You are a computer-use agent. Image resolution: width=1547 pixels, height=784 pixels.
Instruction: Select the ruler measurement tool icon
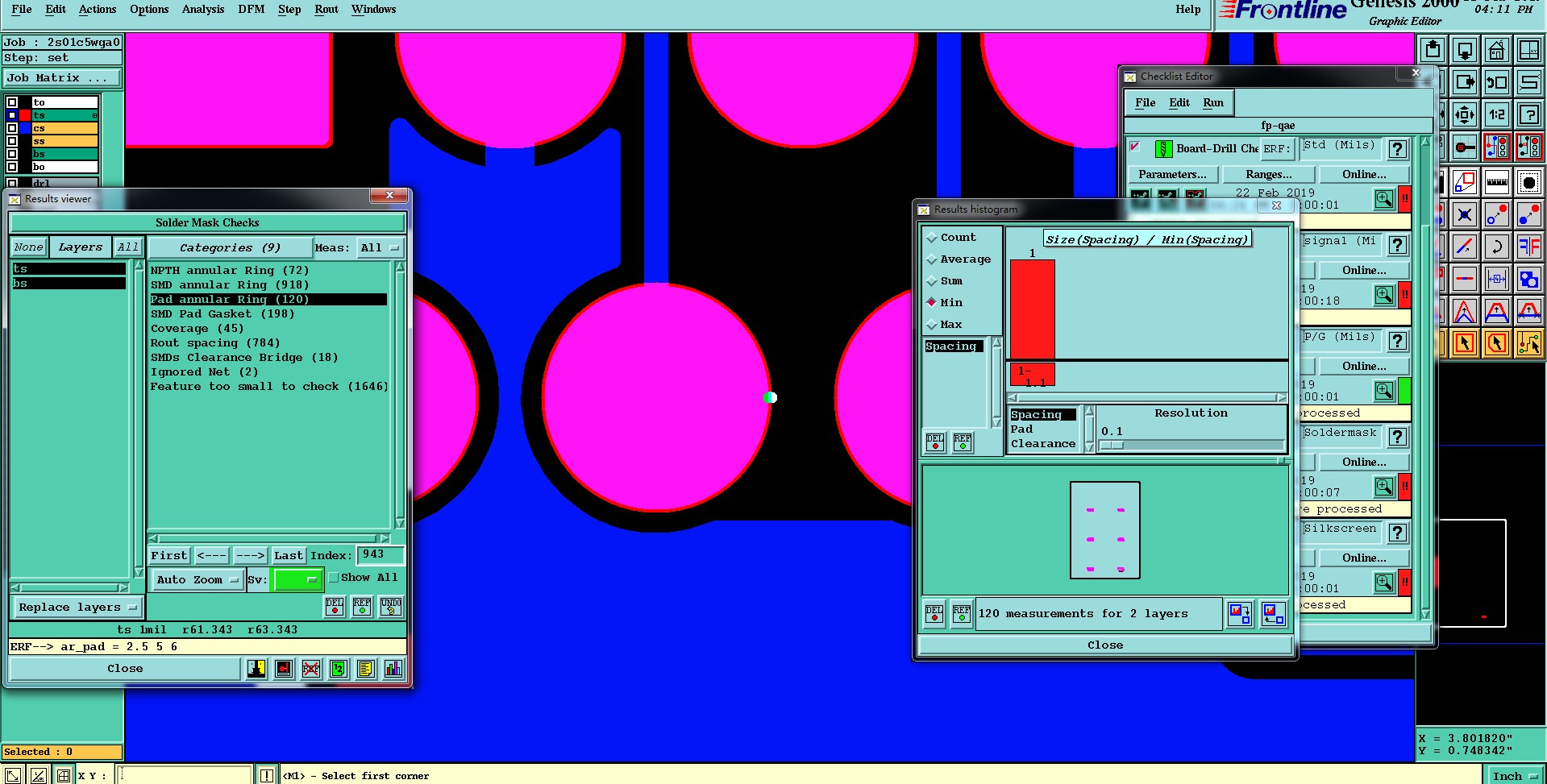1497,182
